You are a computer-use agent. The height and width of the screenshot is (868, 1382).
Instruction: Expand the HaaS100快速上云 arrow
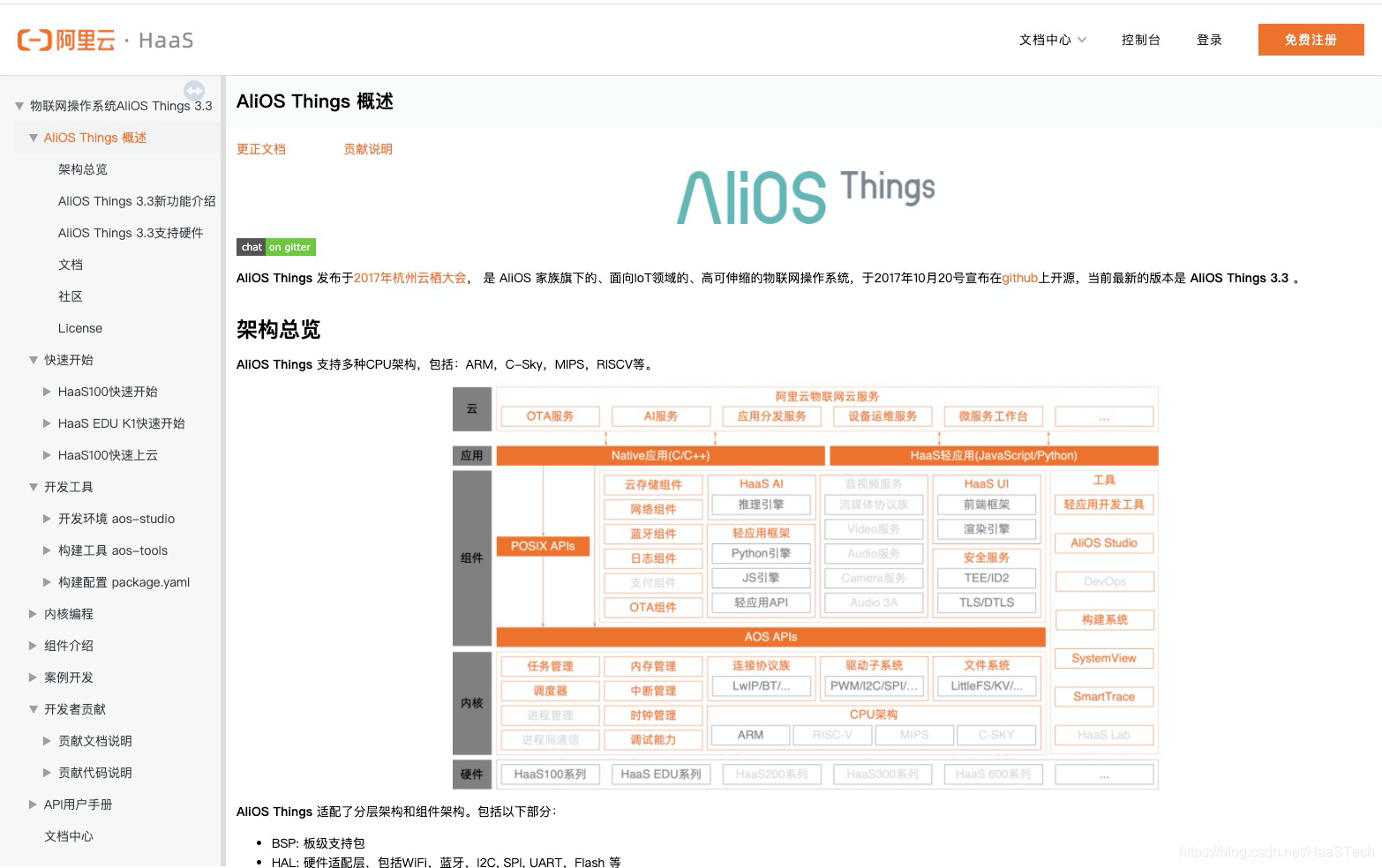[48, 455]
